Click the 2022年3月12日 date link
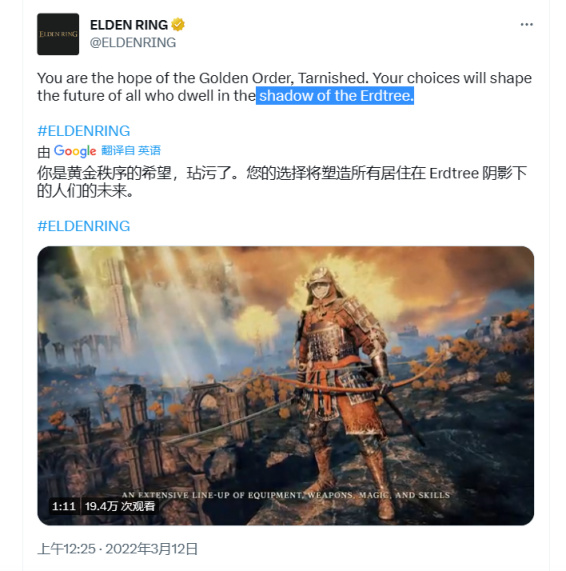Screen dimensions: 566x571 [x=152, y=549]
